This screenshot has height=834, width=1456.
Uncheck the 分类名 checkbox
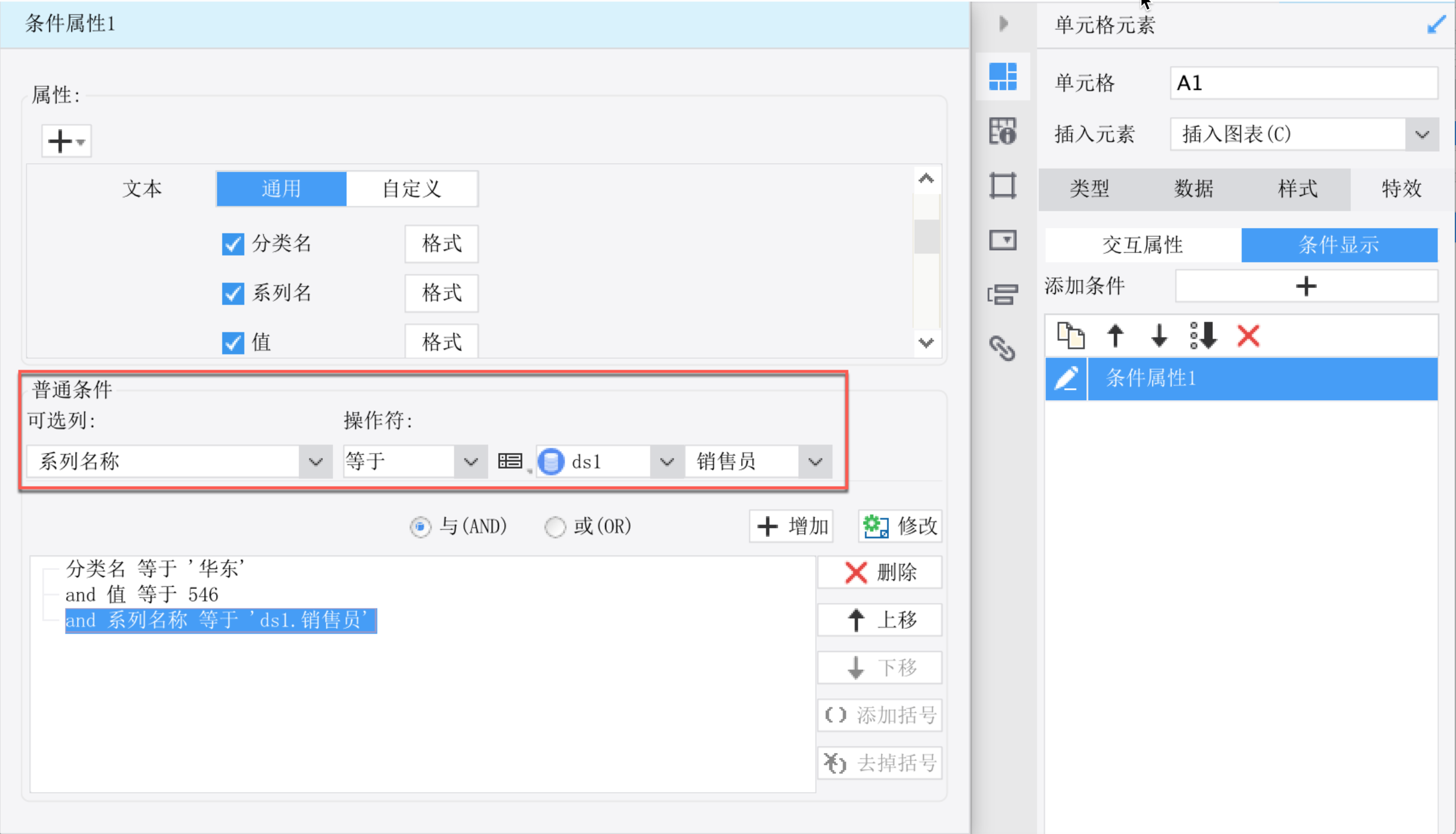click(x=233, y=244)
